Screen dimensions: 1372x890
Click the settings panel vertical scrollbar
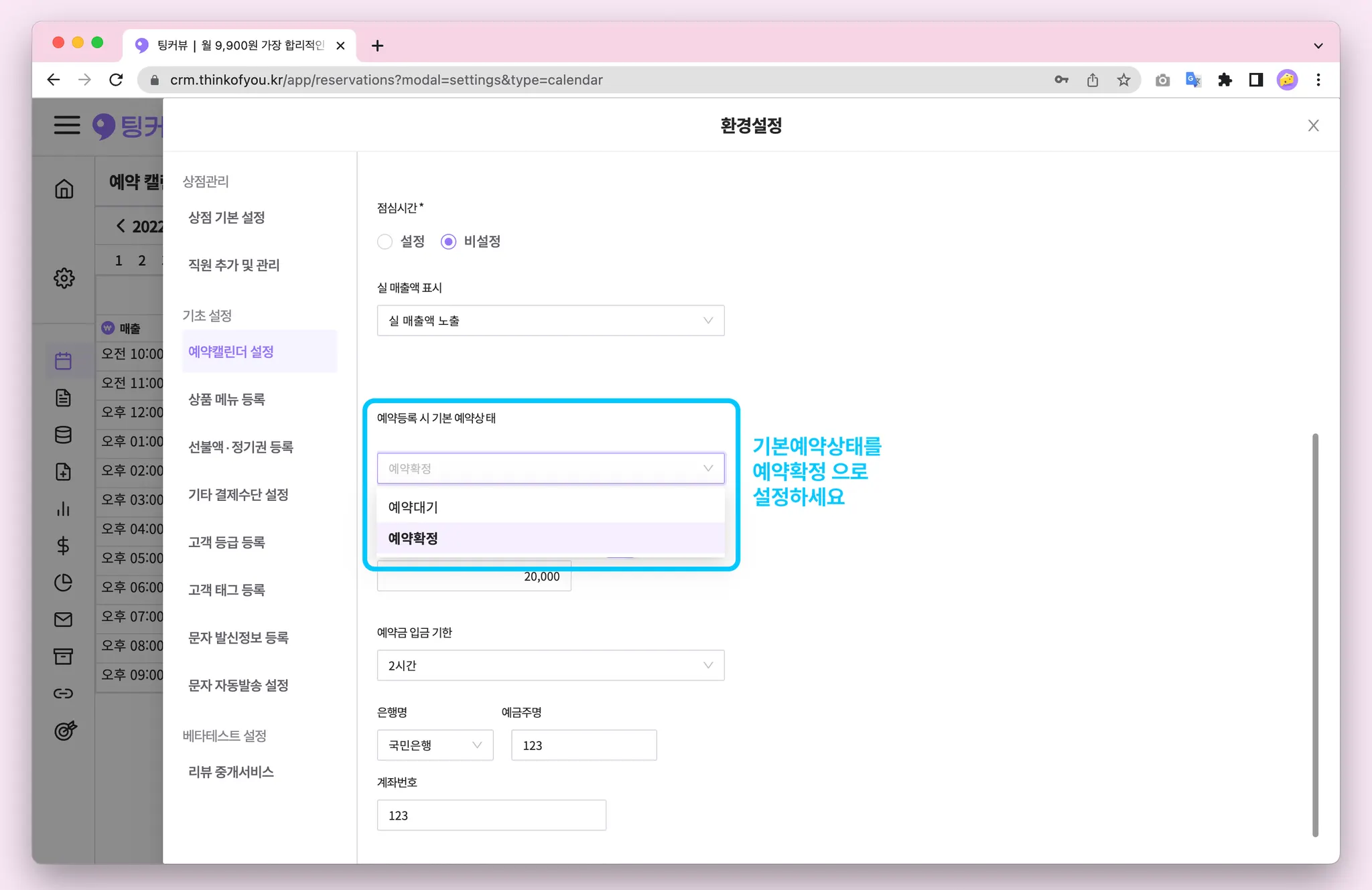[x=1315, y=634]
